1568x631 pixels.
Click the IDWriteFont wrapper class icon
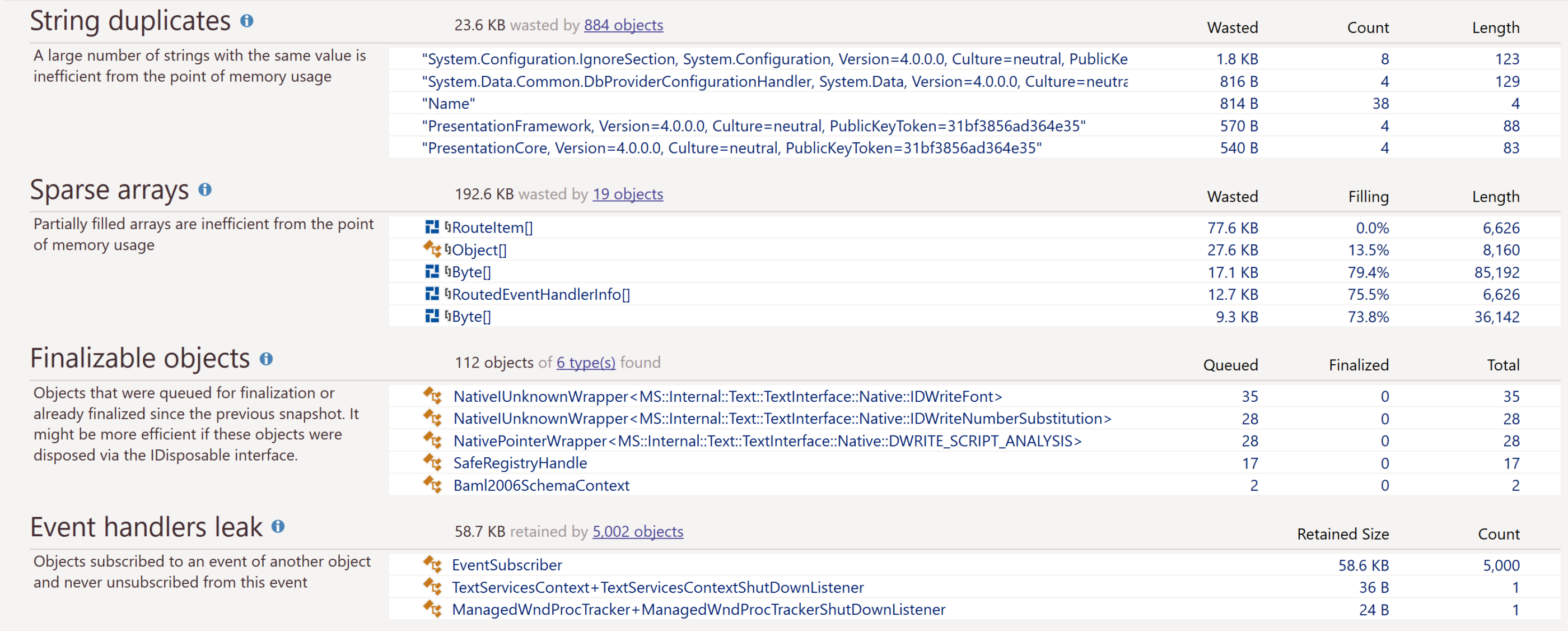432,396
